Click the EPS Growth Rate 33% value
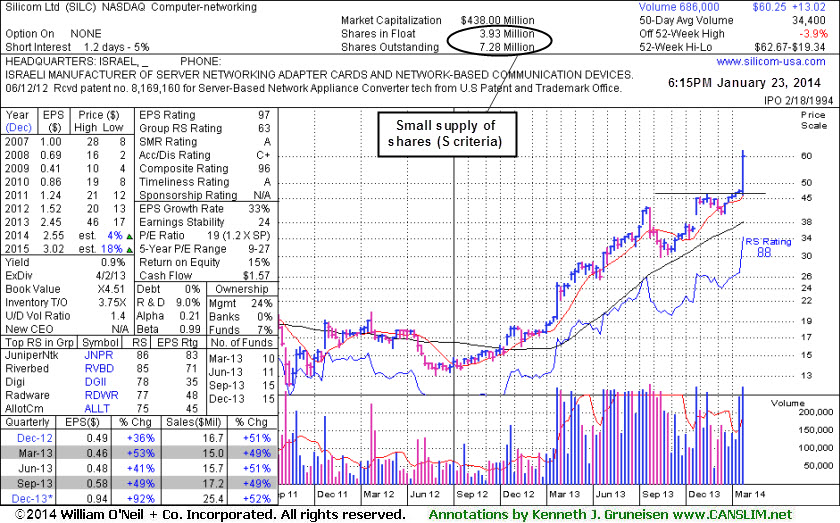 [x=259, y=208]
